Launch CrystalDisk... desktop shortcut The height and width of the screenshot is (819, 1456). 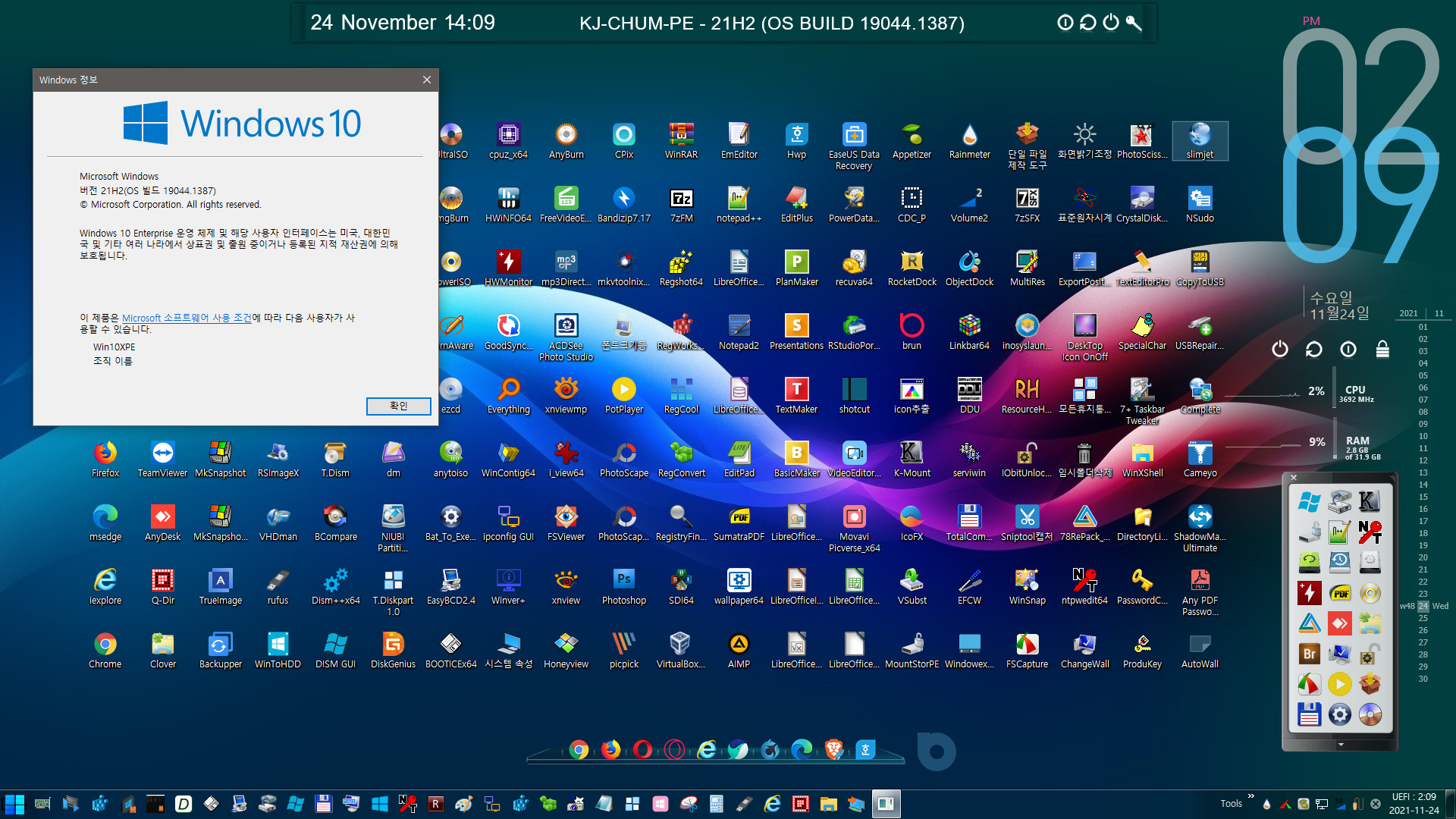[1142, 205]
